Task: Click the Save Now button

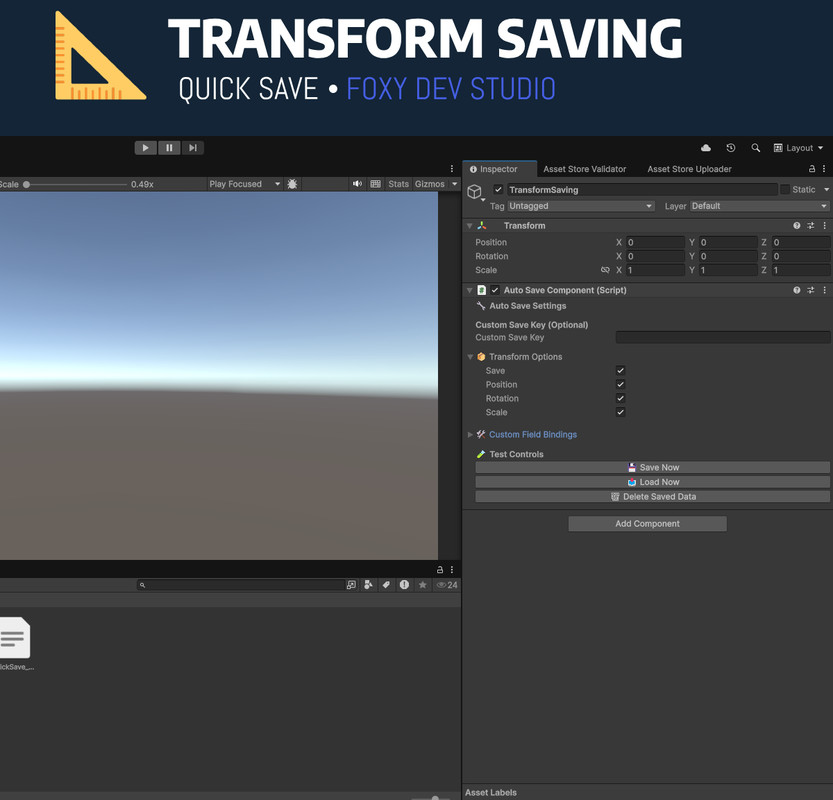Action: [x=652, y=467]
